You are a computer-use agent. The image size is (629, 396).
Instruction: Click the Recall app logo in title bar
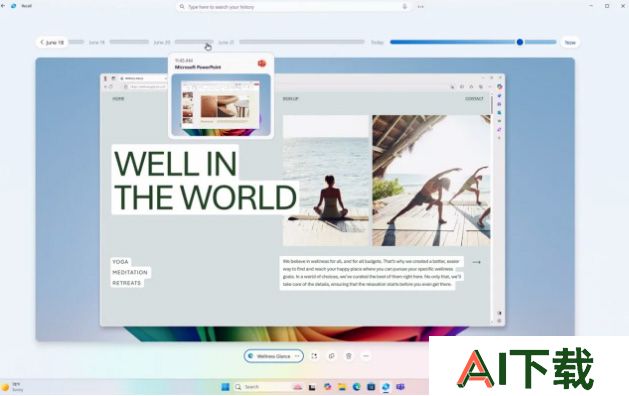tap(14, 6)
